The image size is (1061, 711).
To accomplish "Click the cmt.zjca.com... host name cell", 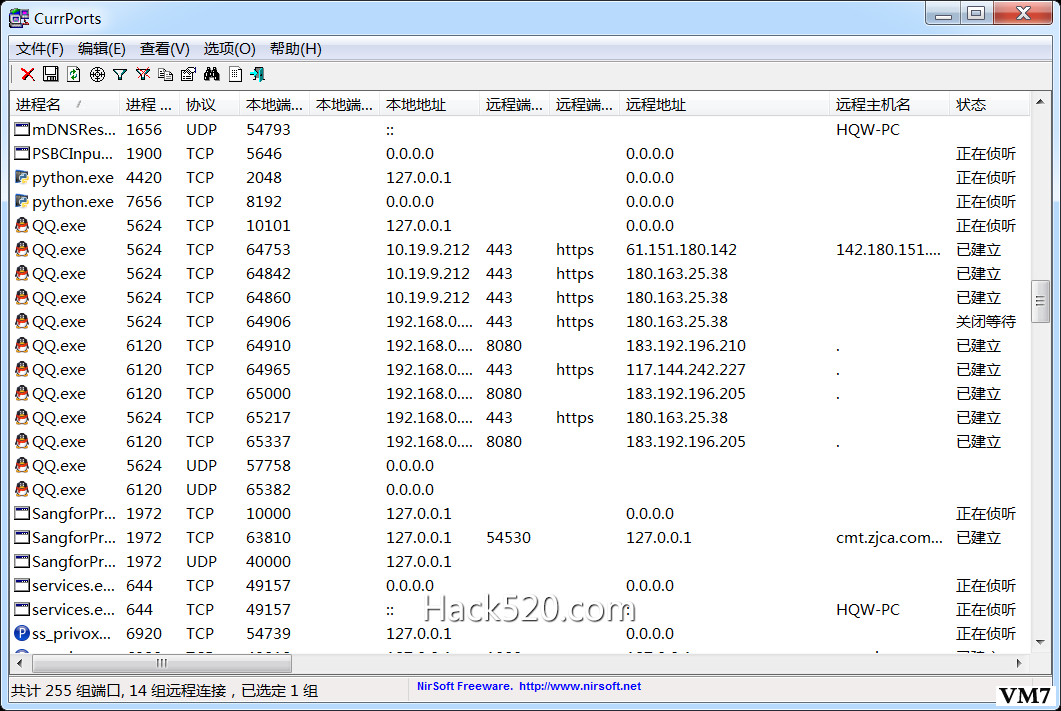I will click(889, 538).
